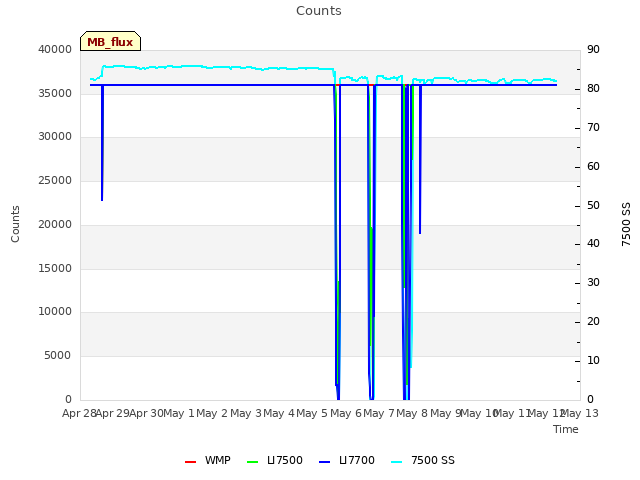Click the 10 right axis tick
This screenshot has width=640, height=480.
[593, 360]
